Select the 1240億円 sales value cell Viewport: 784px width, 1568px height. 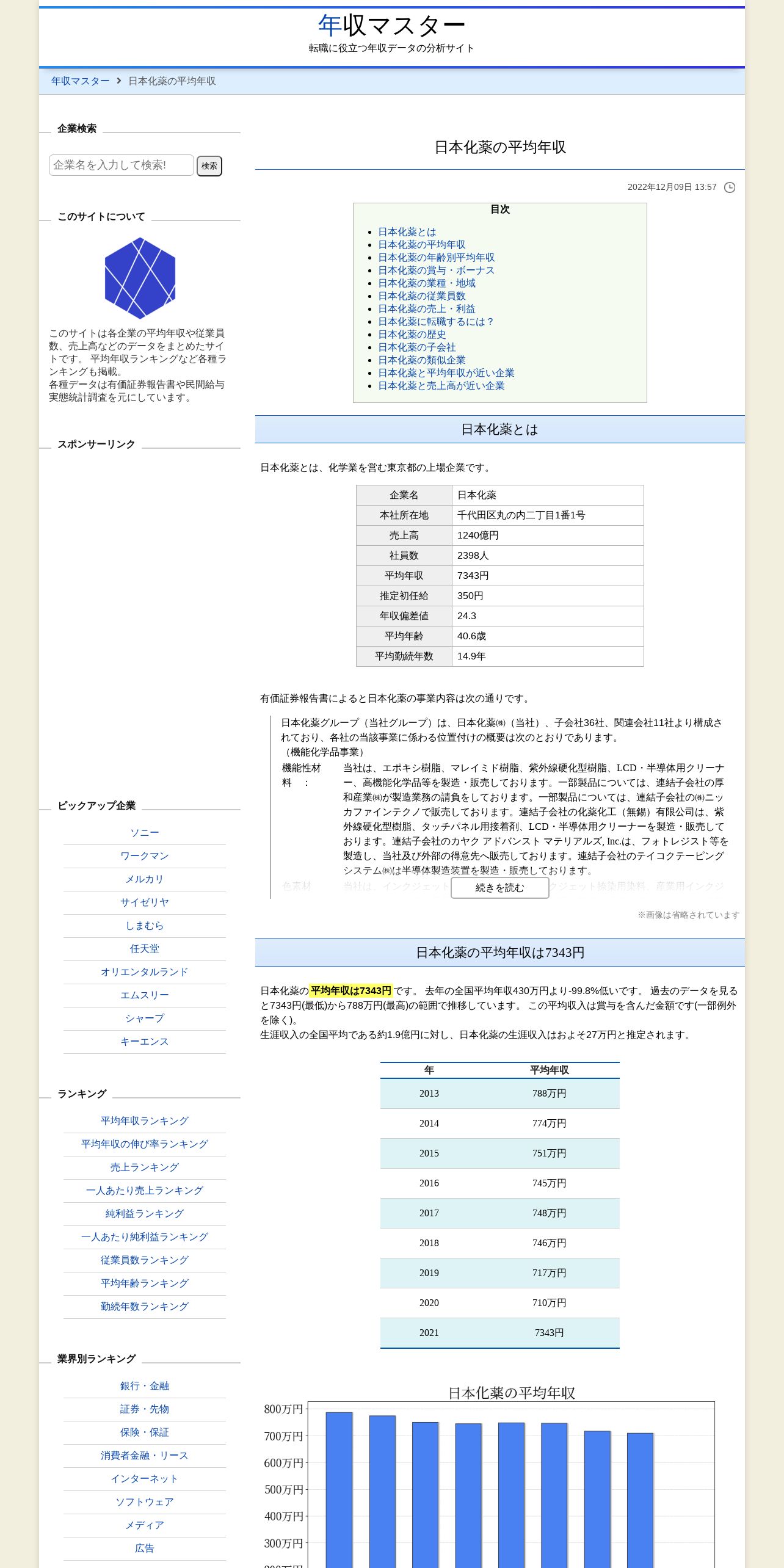tap(548, 535)
